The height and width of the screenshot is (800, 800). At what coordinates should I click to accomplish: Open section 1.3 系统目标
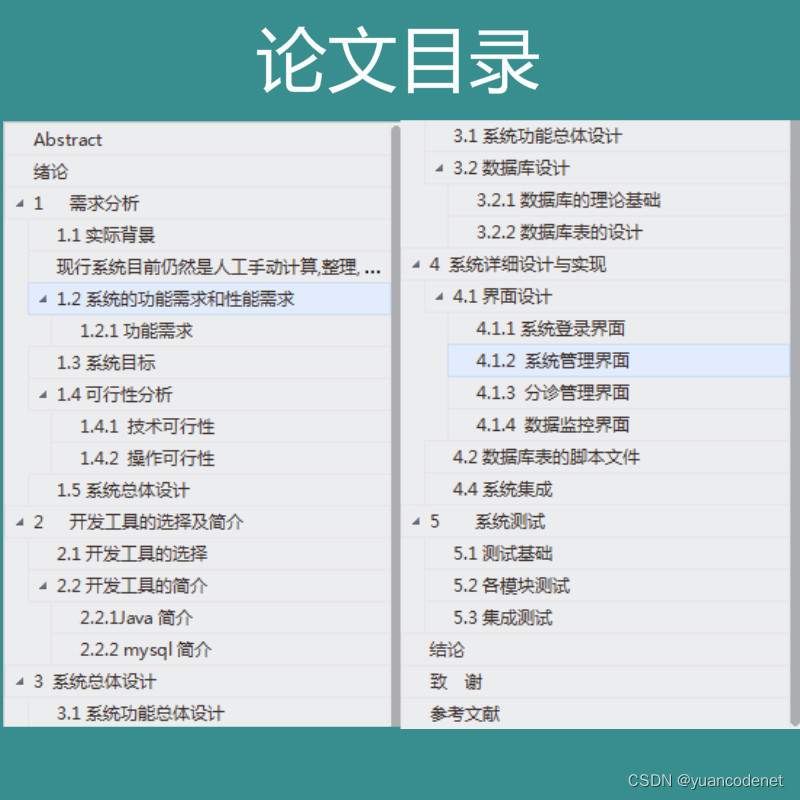(106, 363)
